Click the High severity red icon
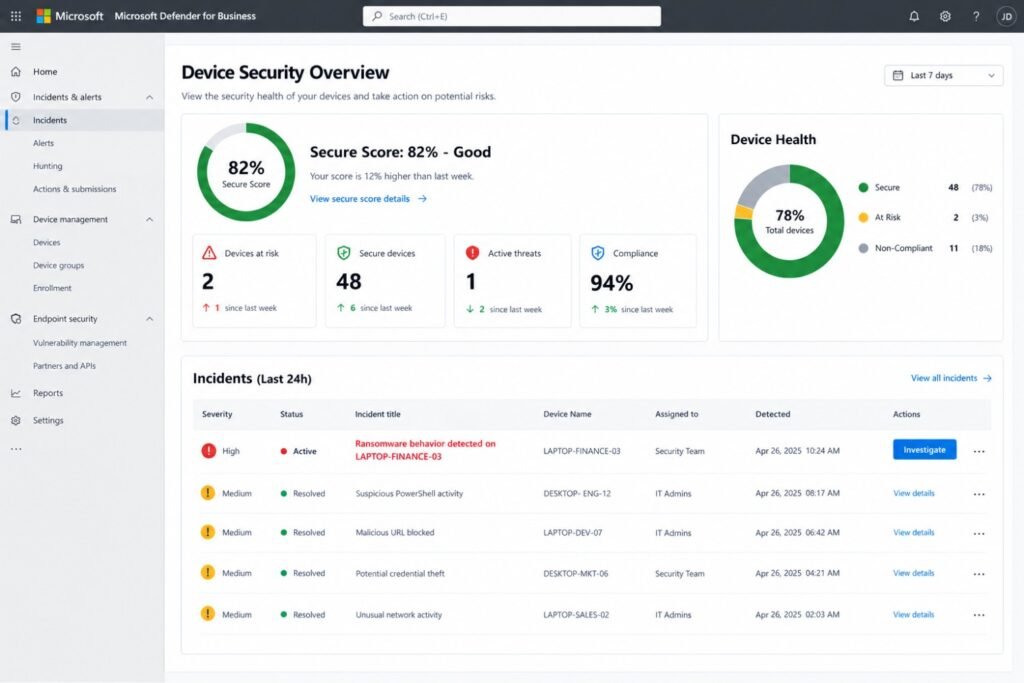The width and height of the screenshot is (1024, 683). click(208, 451)
